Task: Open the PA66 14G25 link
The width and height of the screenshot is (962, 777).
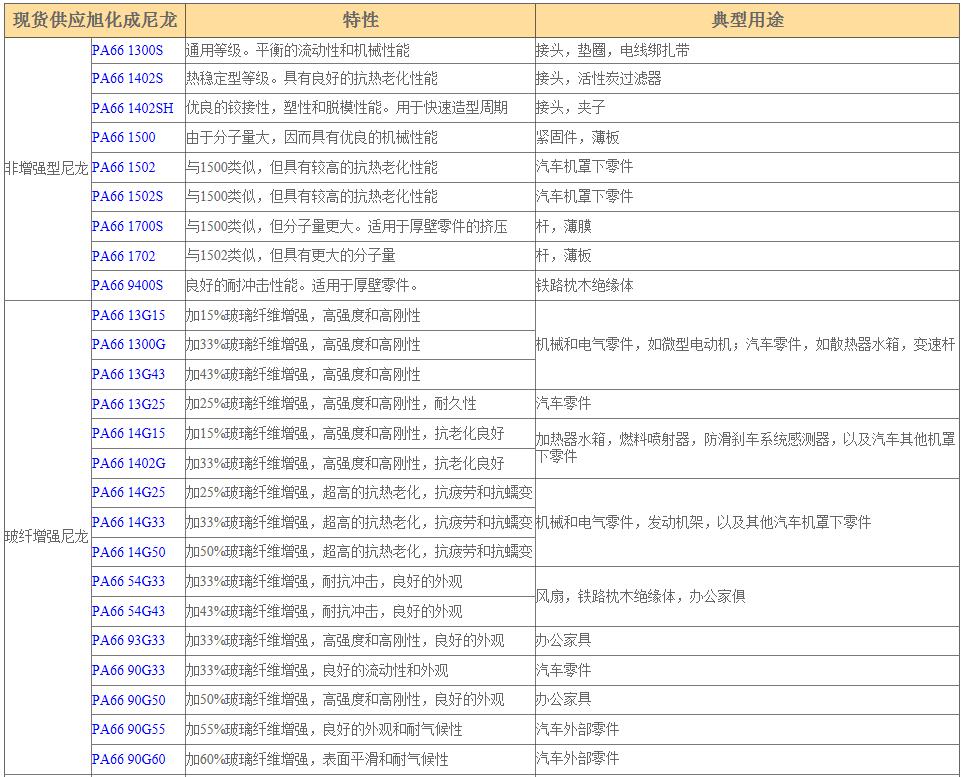Action: coord(128,492)
